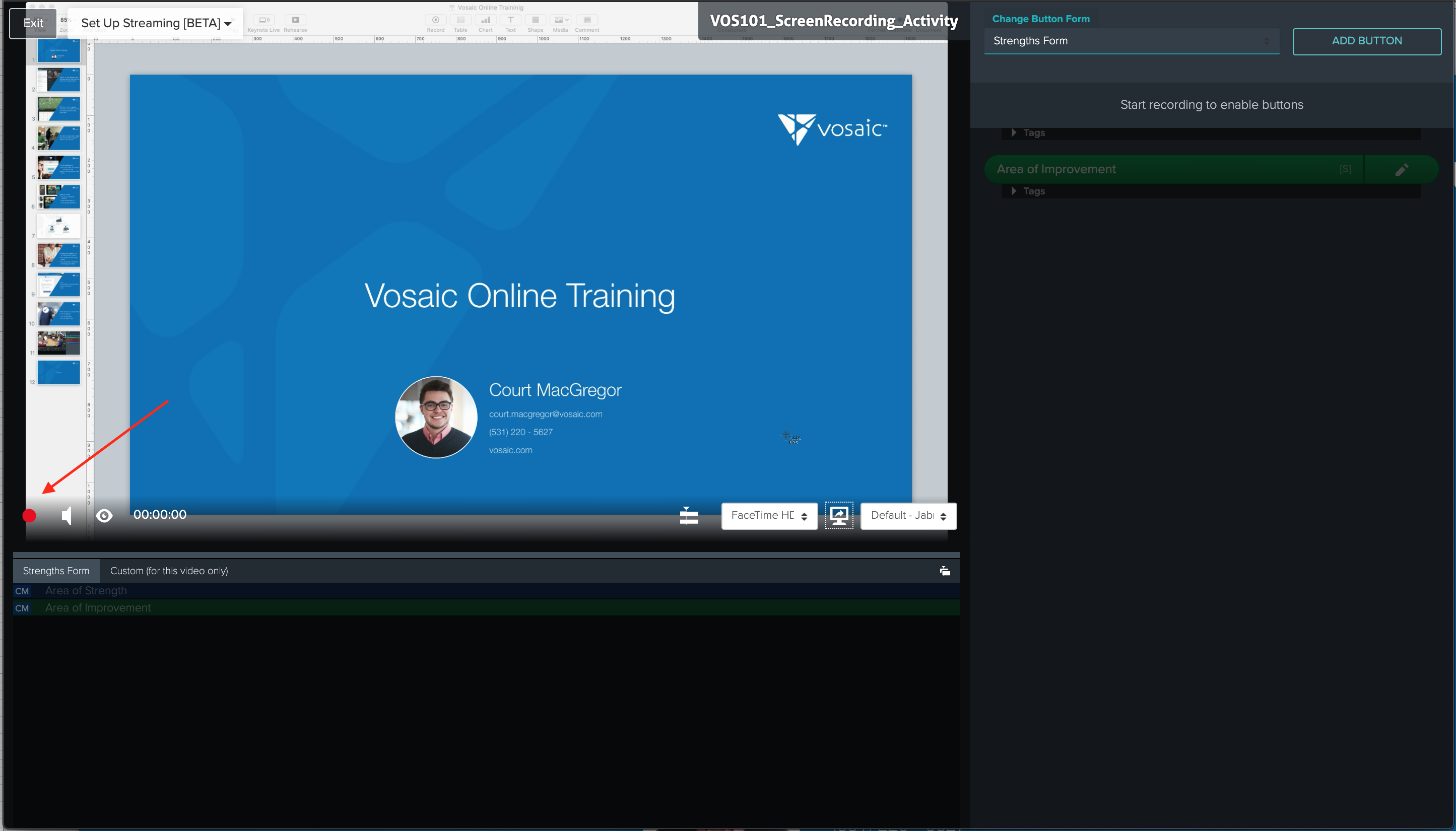Select slide 5 thumbnail in the Keynote navigator
The image size is (1456, 831).
[59, 168]
